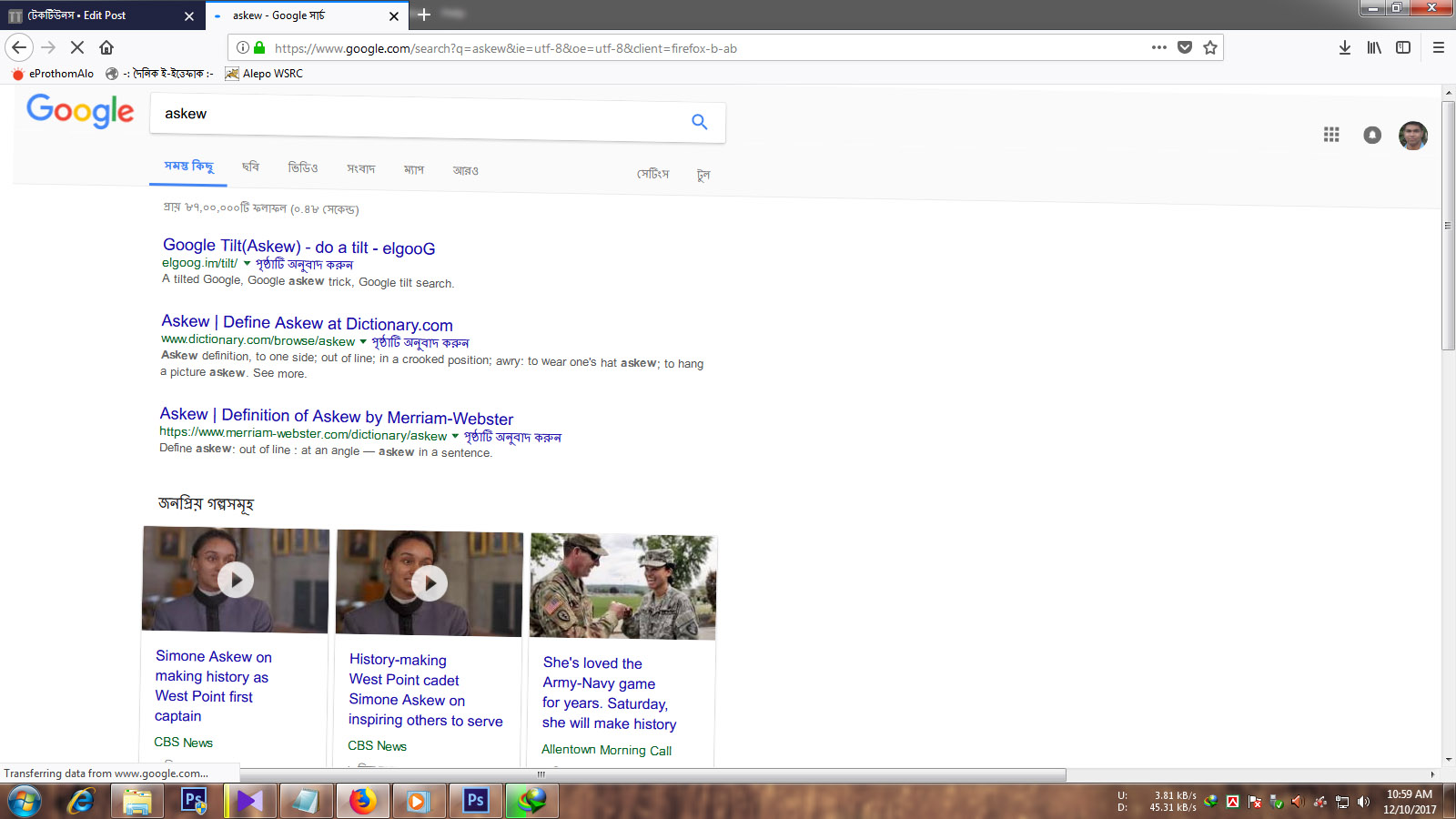Open Google Tilt(Askew) elgooG result
This screenshot has width=1456, height=819.
(298, 247)
